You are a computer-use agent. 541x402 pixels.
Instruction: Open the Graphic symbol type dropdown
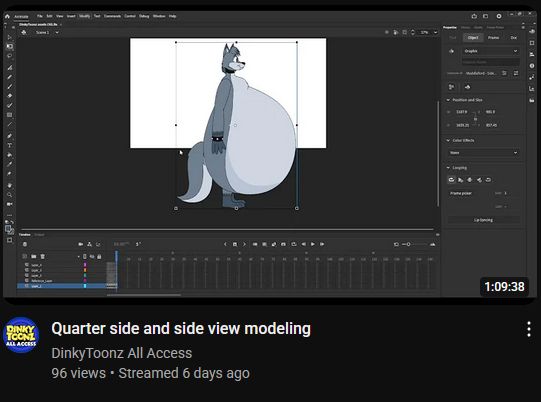click(490, 51)
